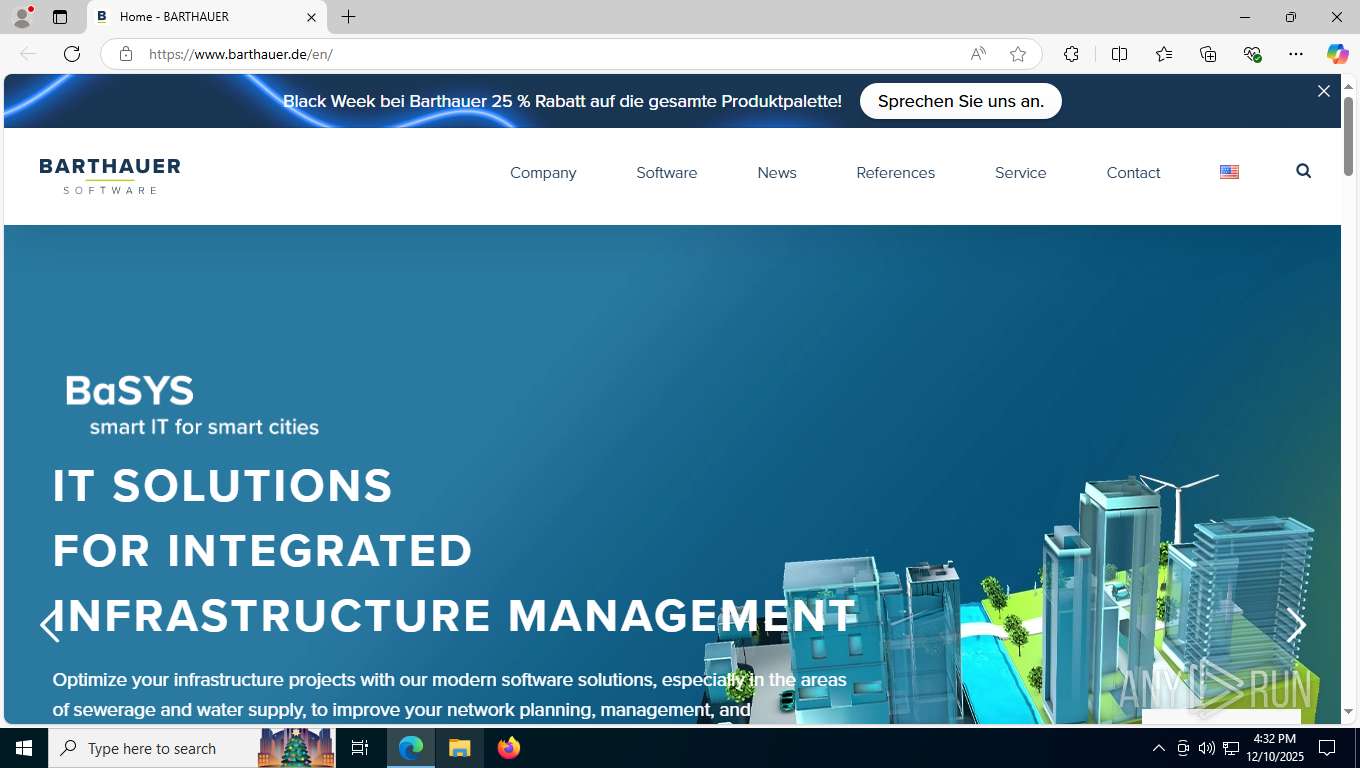
Task: Open the Collections icon
Action: (x=1208, y=54)
